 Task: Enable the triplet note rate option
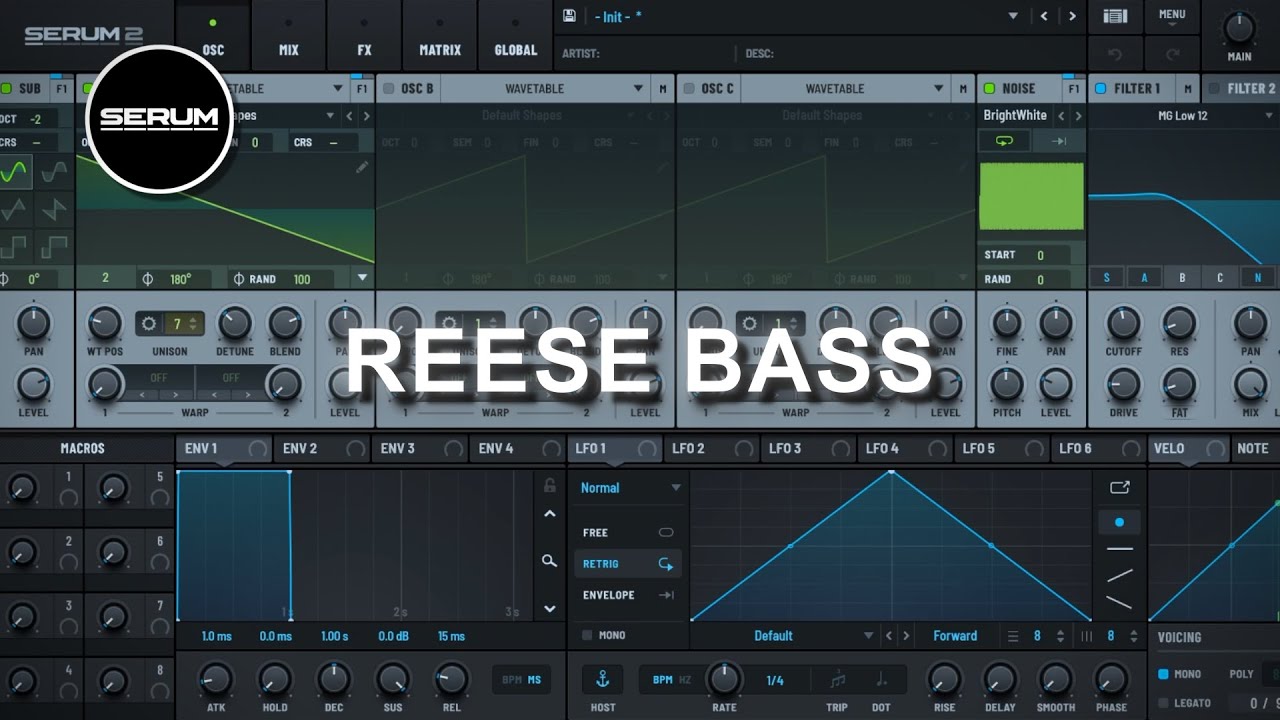837,680
